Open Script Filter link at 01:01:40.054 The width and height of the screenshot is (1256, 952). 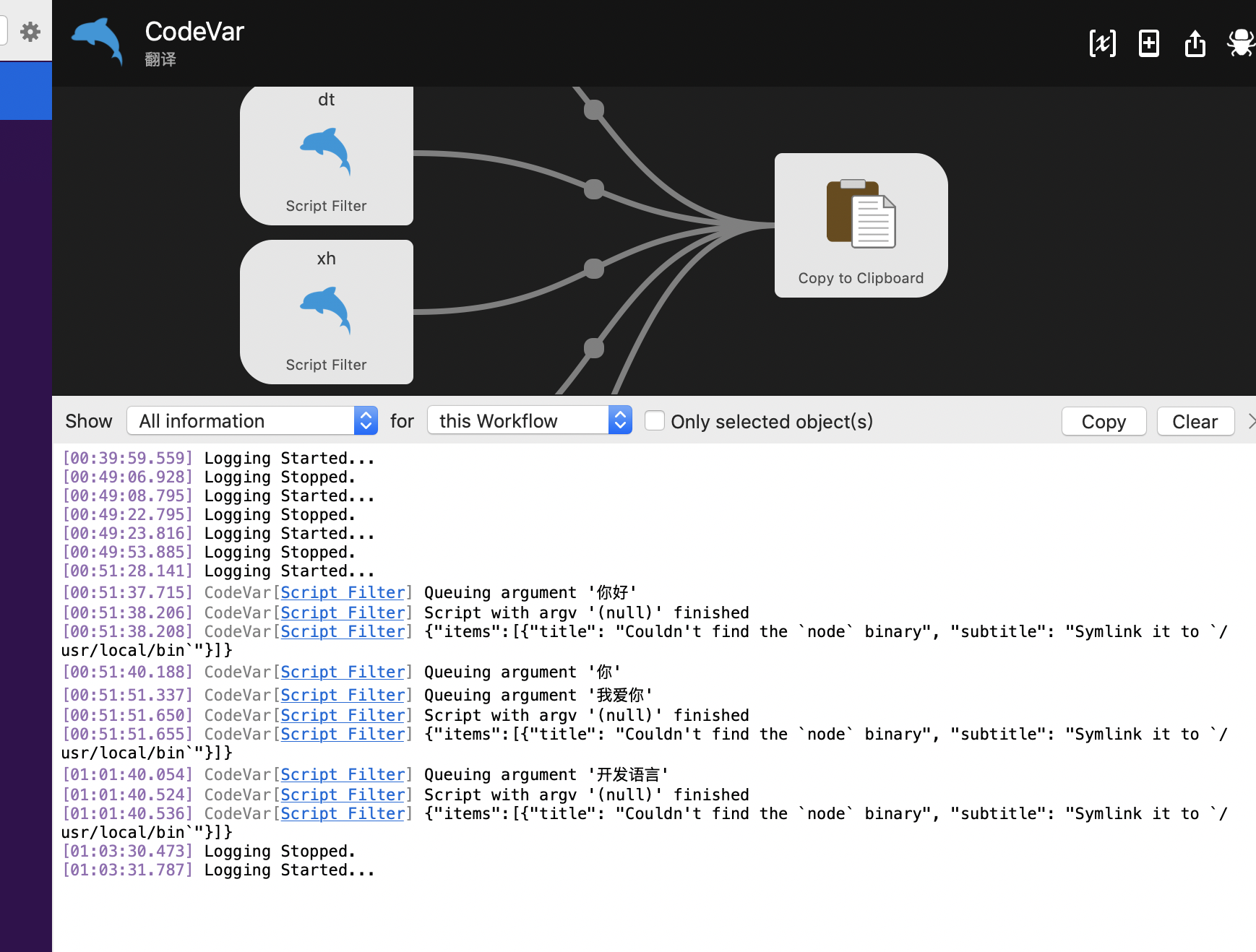tap(343, 774)
